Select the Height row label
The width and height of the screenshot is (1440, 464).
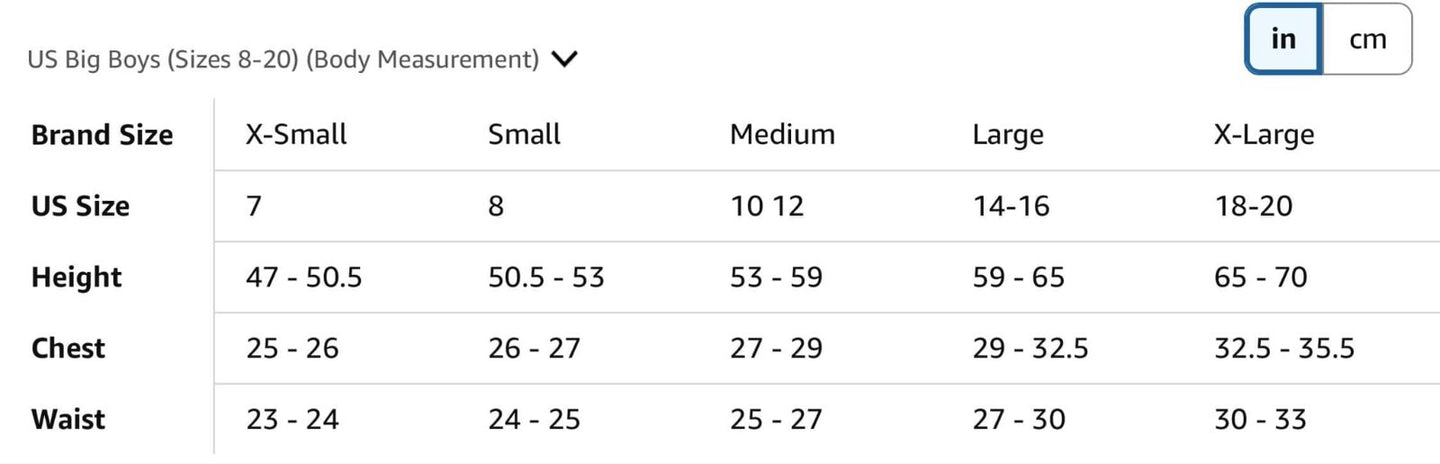(x=76, y=277)
